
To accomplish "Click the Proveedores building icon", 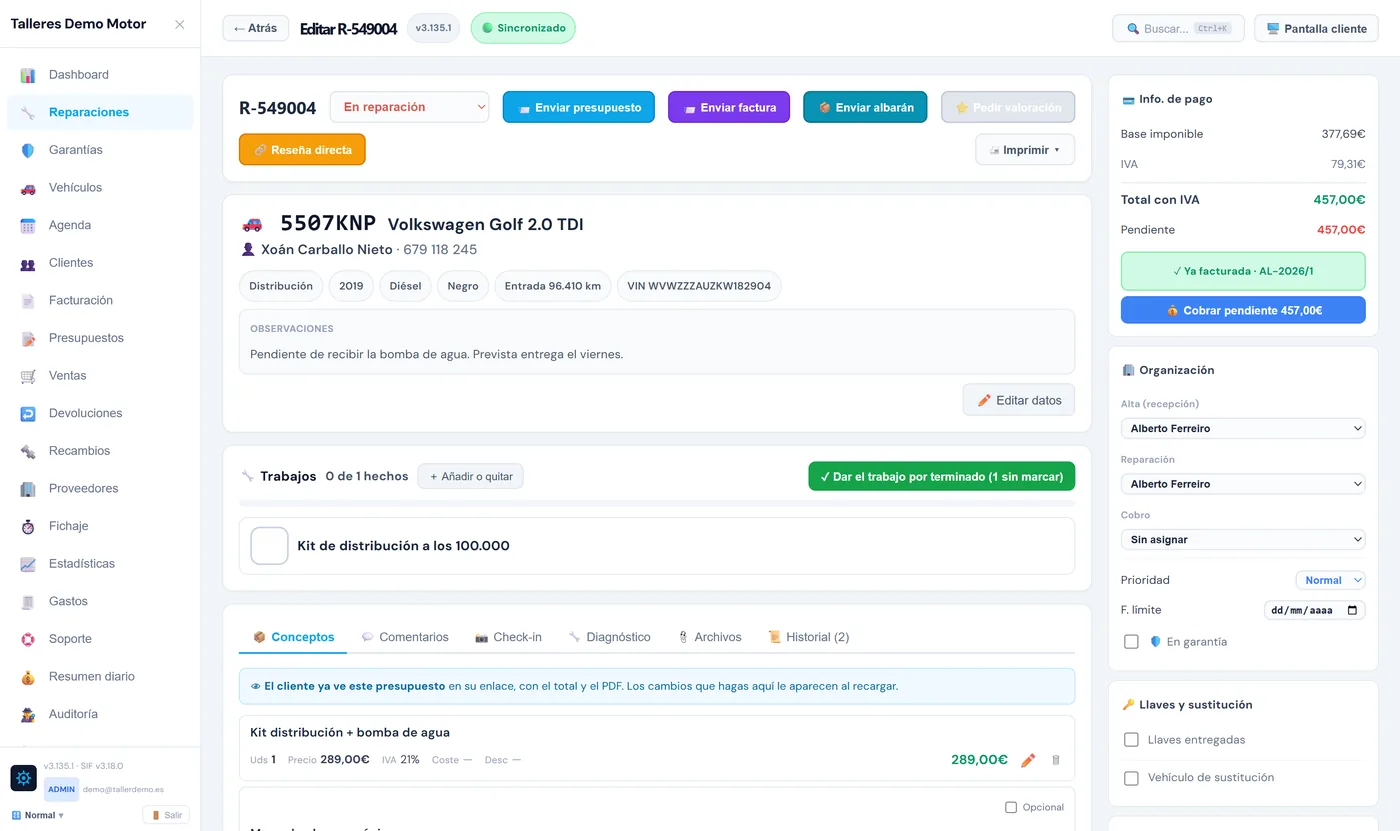I will [x=28, y=489].
